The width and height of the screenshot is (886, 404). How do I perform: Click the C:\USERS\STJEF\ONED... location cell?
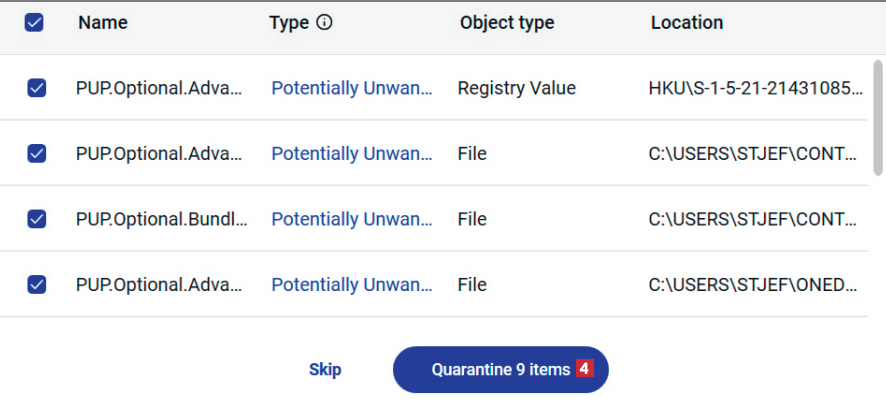(753, 285)
